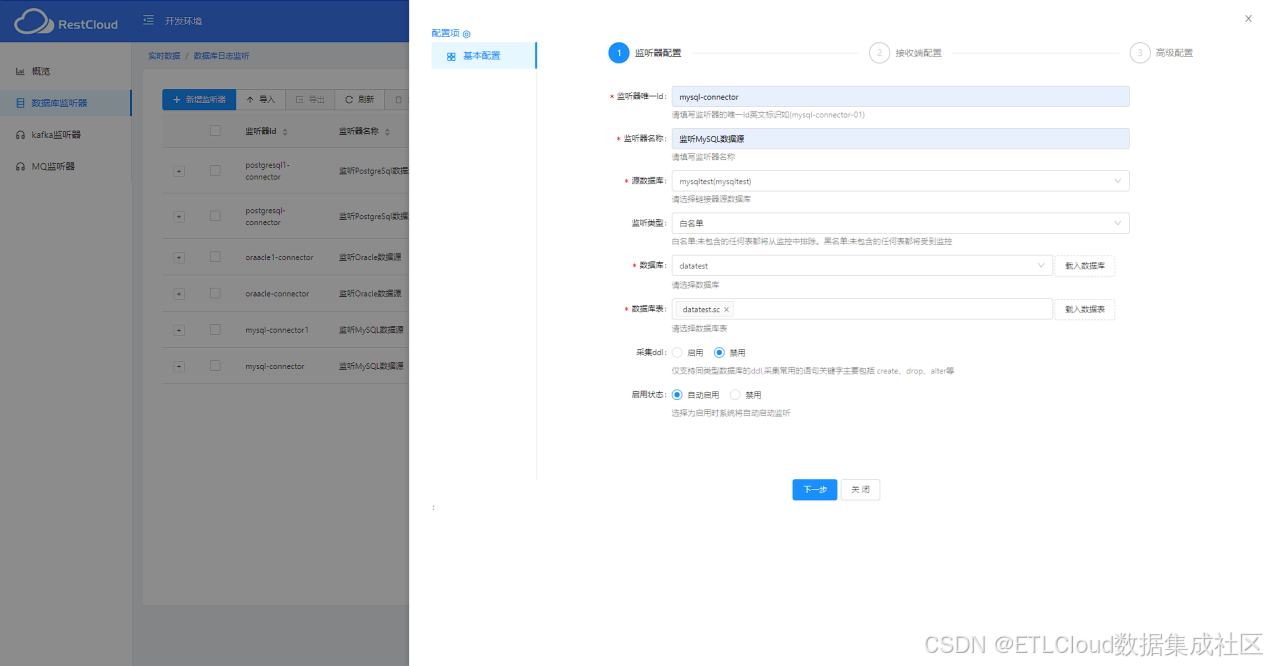The image size is (1267, 666).
Task: Select the 基本配置 tab label
Action: pos(482,56)
